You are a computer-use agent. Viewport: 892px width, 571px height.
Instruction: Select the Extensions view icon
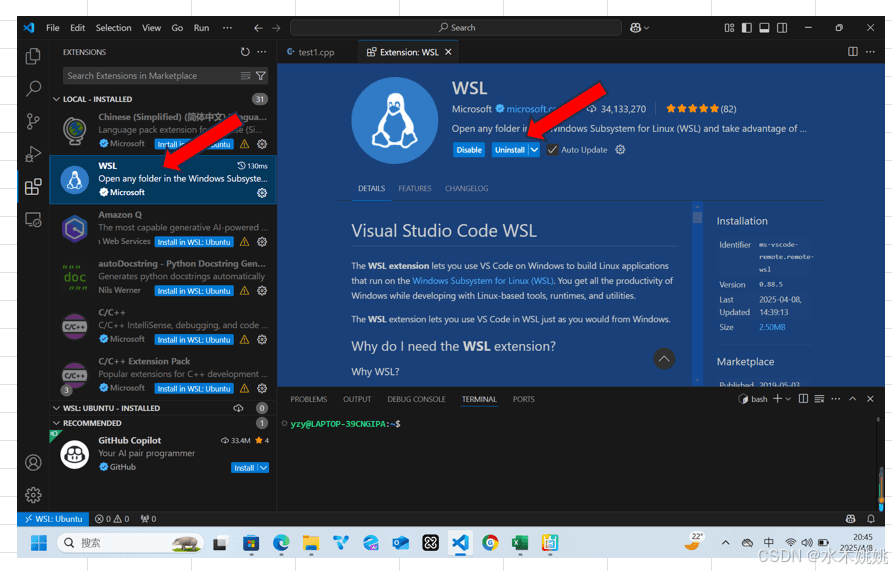[33, 186]
